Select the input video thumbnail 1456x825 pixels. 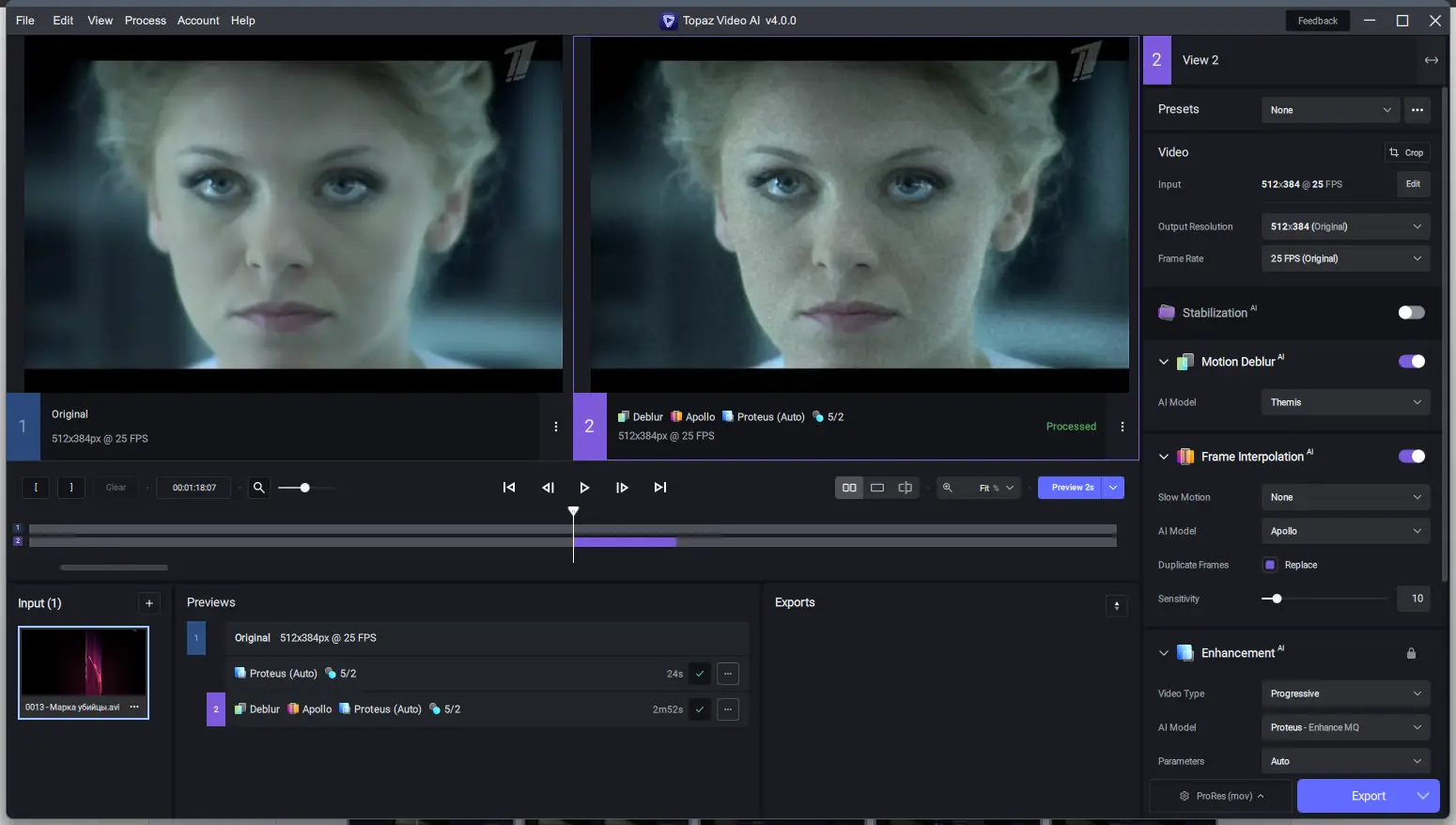[84, 673]
